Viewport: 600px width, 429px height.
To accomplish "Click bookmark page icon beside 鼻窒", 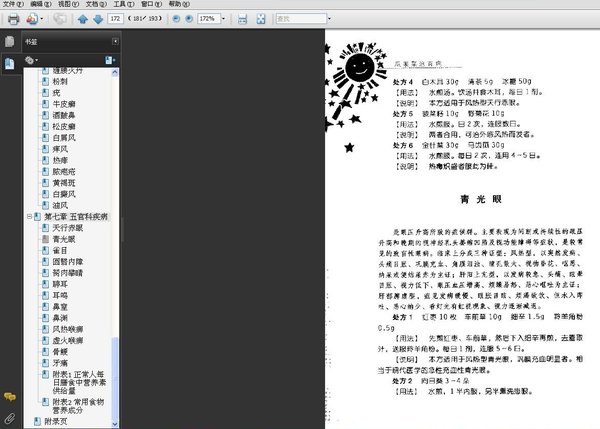I will pyautogui.click(x=45, y=307).
